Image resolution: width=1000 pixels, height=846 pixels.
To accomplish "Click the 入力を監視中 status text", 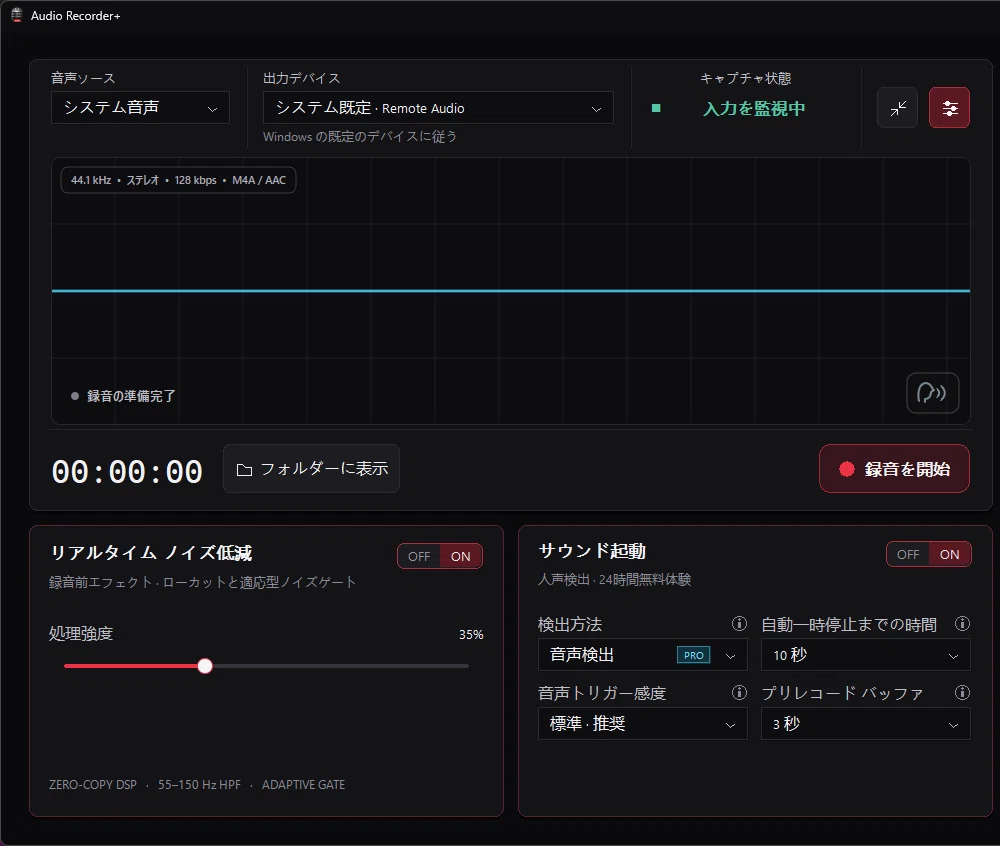I will click(754, 108).
